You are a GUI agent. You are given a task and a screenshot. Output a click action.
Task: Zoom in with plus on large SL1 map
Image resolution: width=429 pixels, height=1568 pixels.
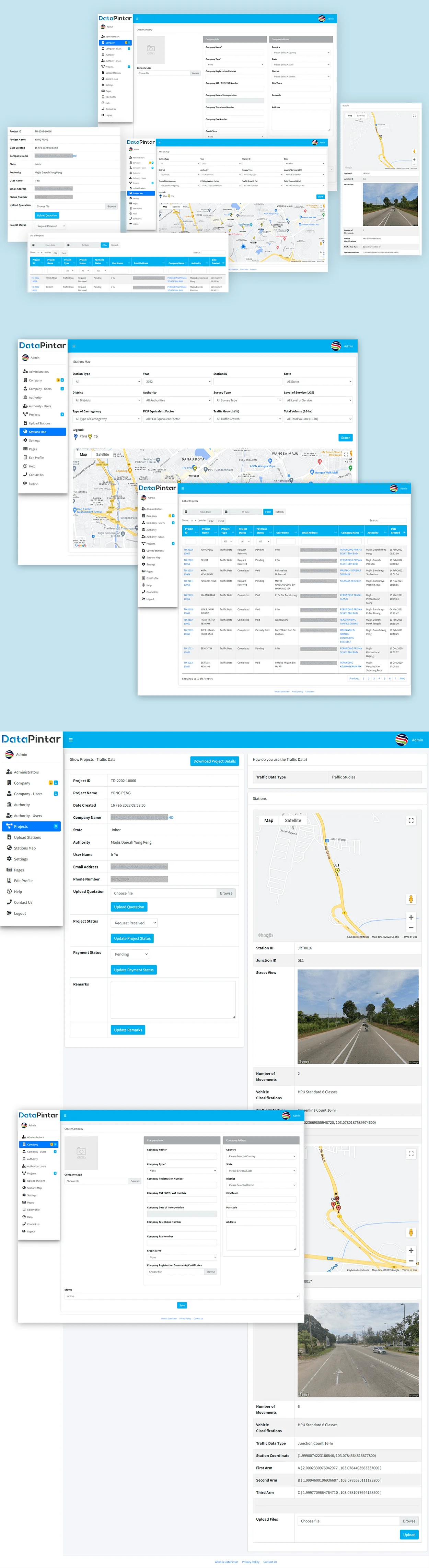pos(411,917)
